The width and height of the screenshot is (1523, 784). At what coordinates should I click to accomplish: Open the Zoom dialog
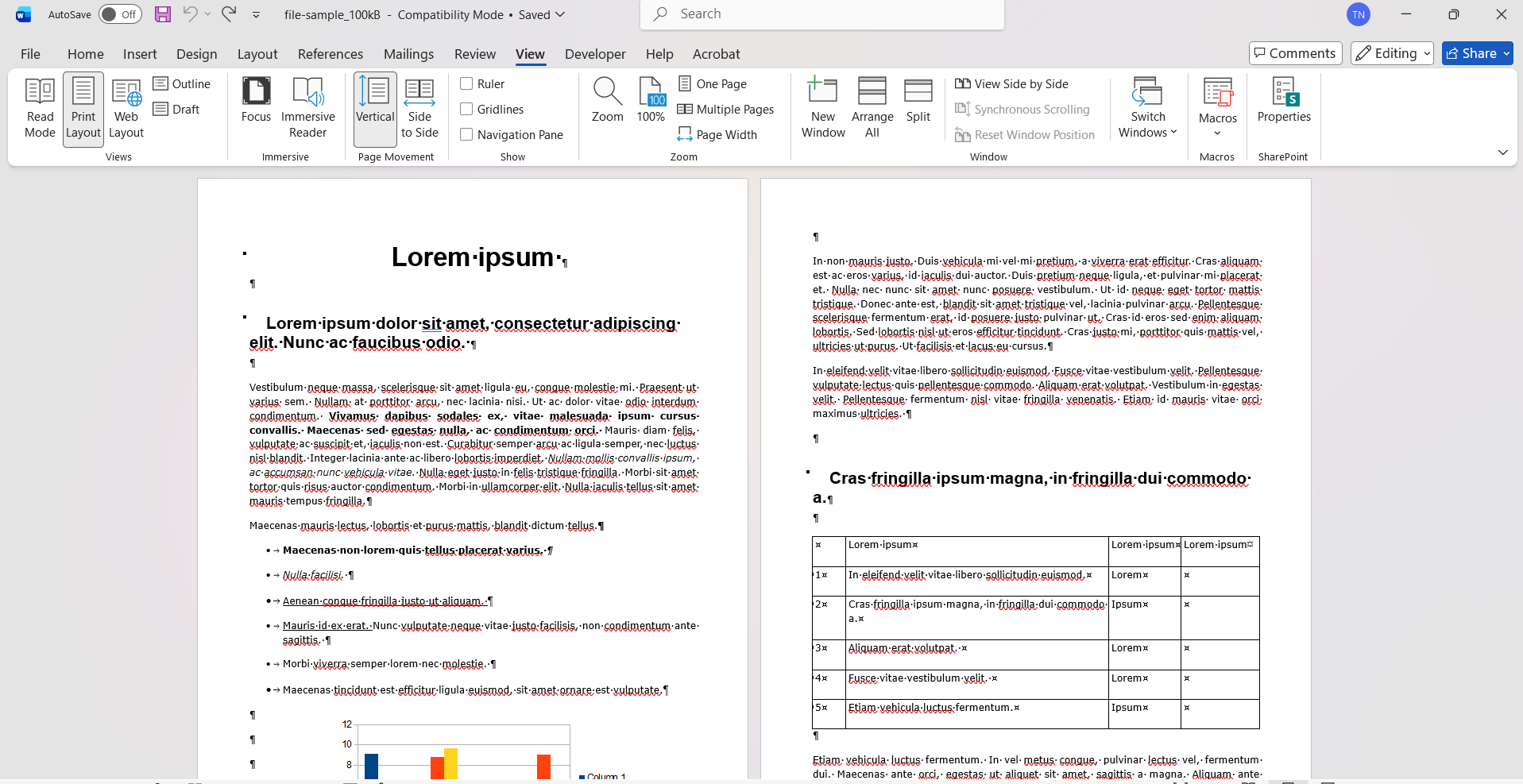tap(608, 101)
